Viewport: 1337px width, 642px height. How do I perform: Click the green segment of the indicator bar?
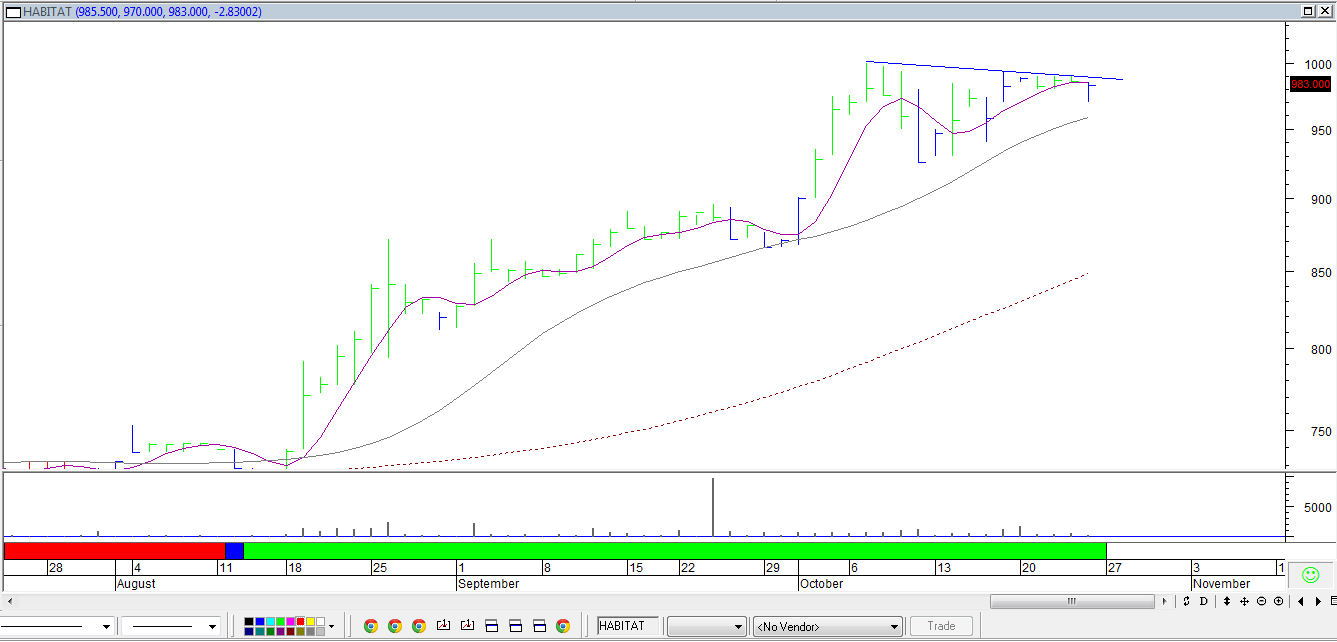[675, 551]
